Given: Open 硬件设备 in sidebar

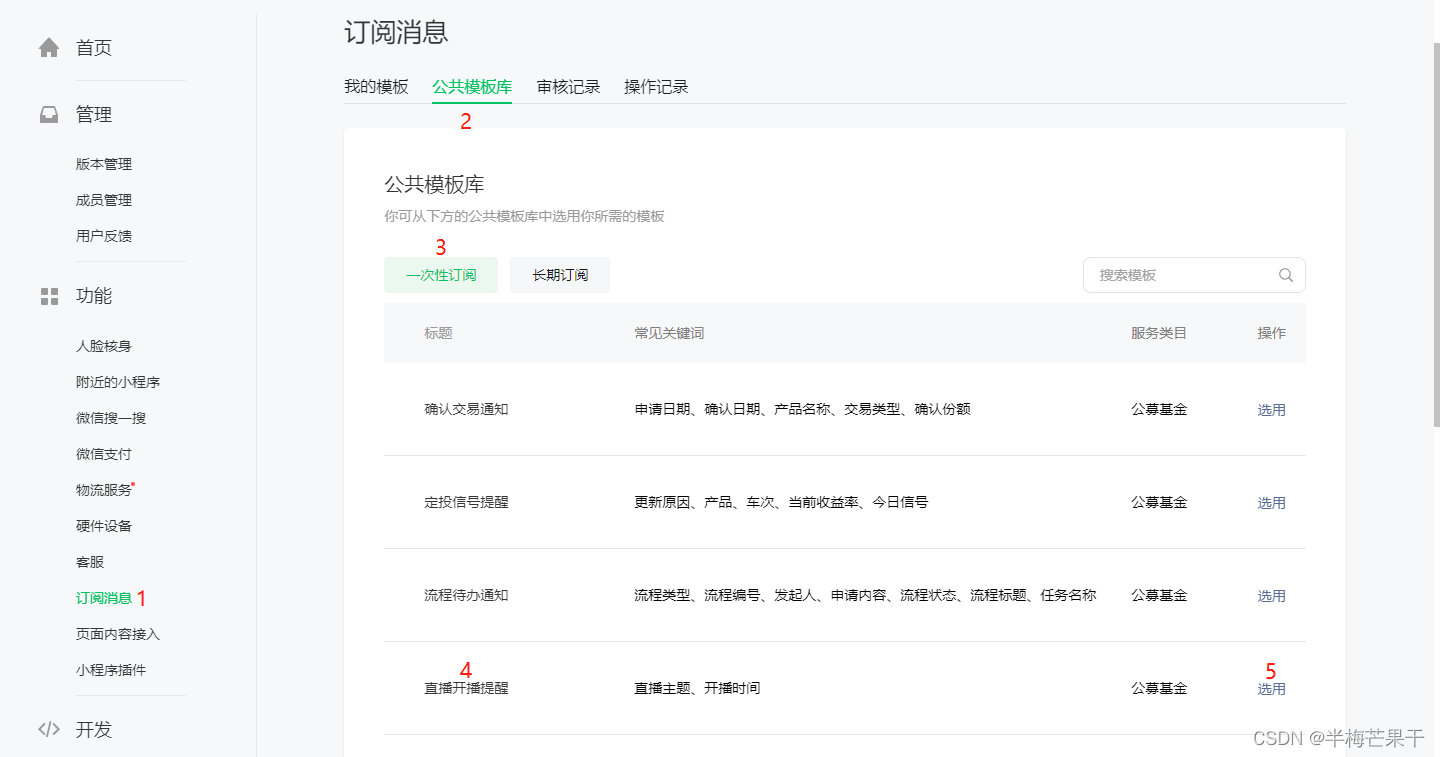Looking at the screenshot, I should [x=104, y=526].
